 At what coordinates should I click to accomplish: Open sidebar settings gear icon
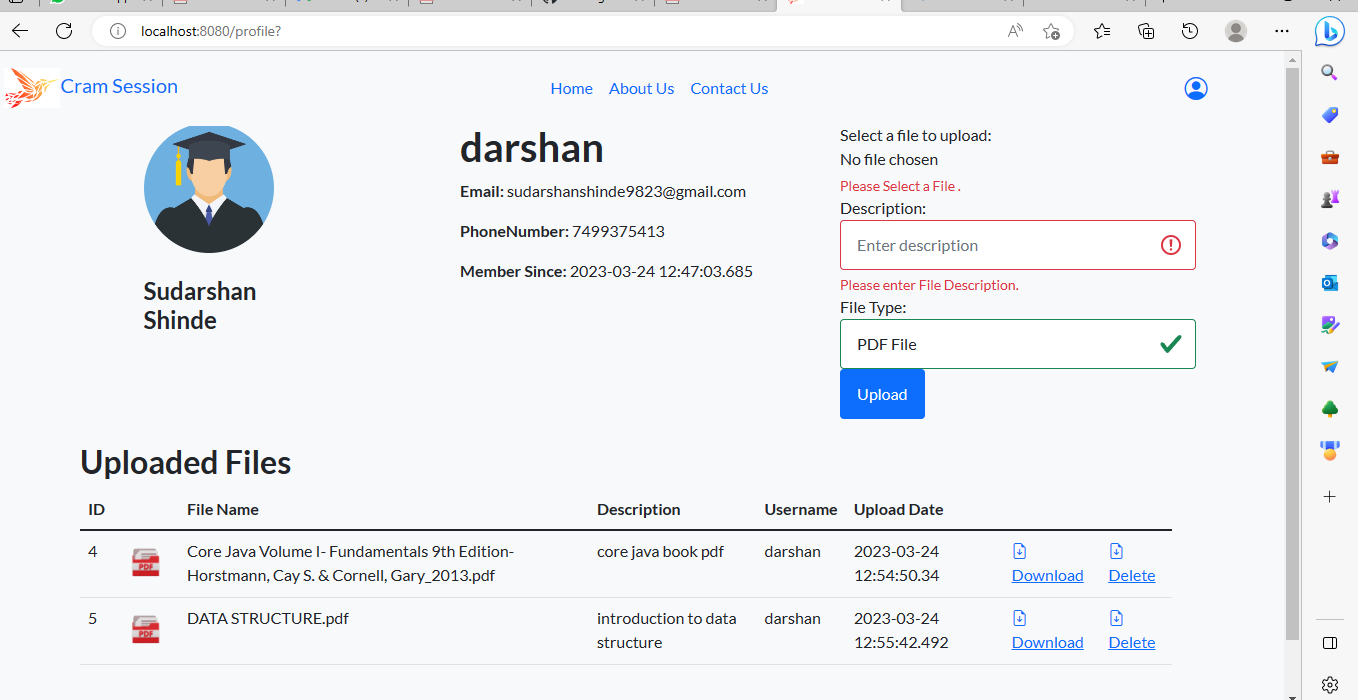pyautogui.click(x=1329, y=685)
